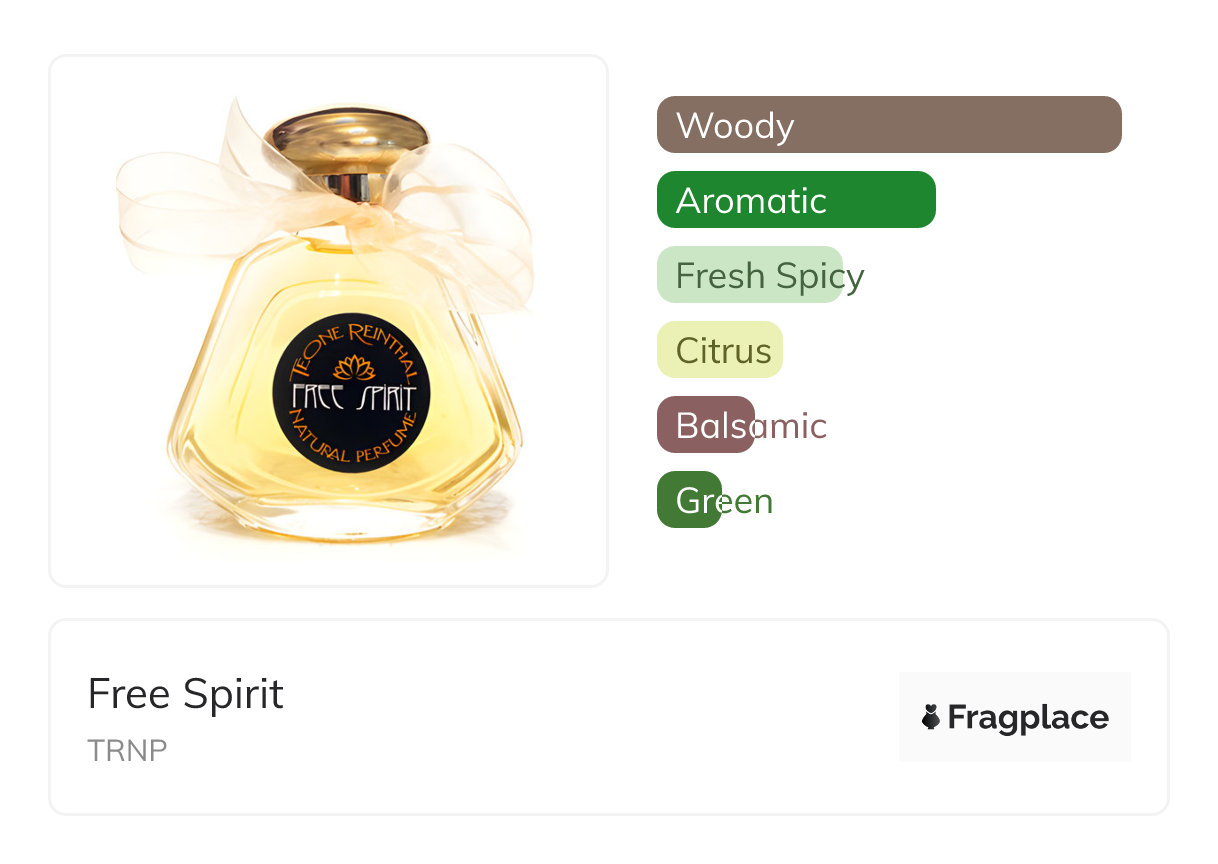Click the Fragplace perfume bottle icon
1218x864 pixels.
[x=931, y=717]
